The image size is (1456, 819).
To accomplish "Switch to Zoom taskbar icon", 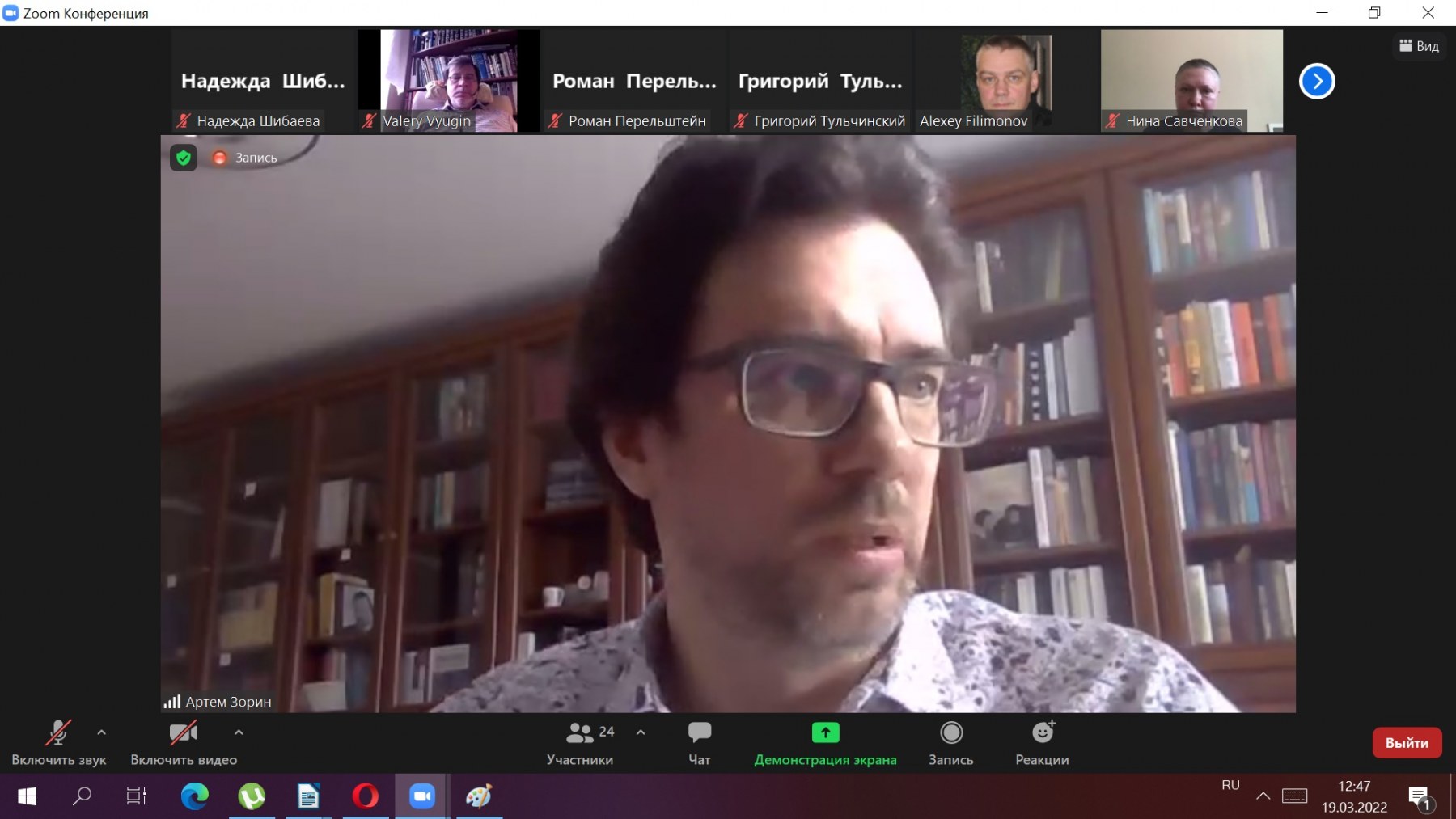I will tap(421, 796).
